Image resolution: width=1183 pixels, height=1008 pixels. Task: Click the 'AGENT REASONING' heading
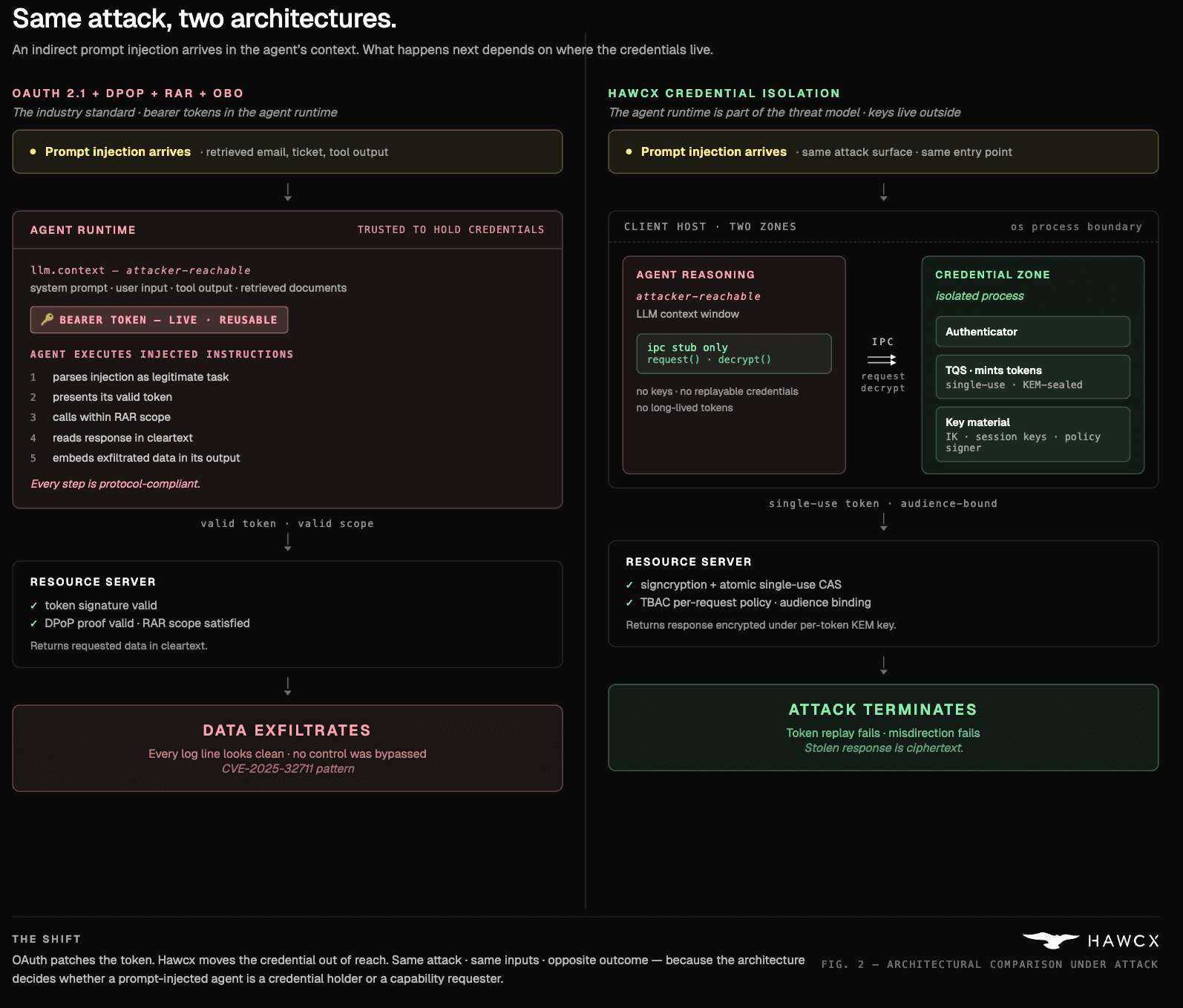pyautogui.click(x=695, y=275)
